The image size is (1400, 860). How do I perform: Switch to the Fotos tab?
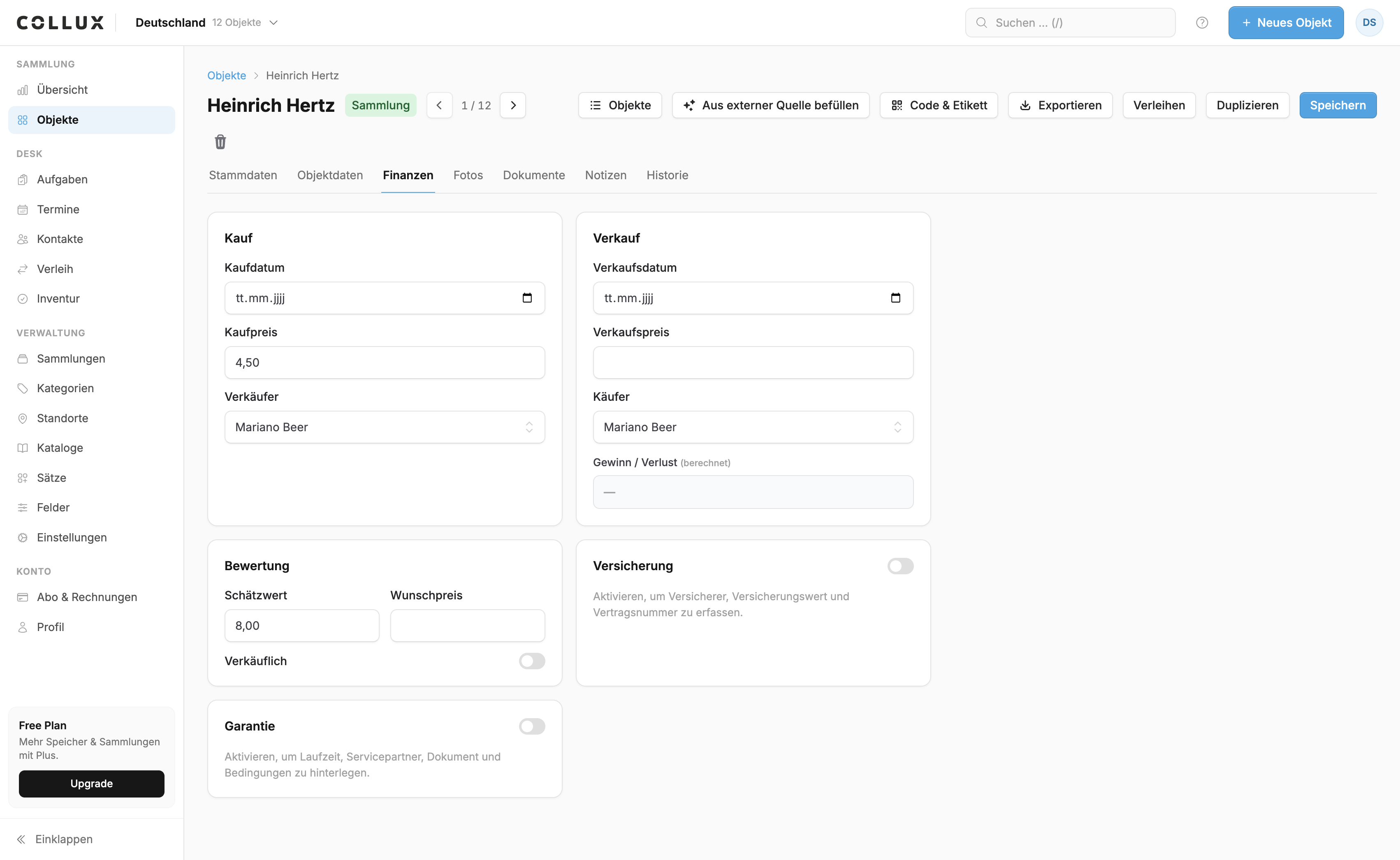[x=468, y=175]
